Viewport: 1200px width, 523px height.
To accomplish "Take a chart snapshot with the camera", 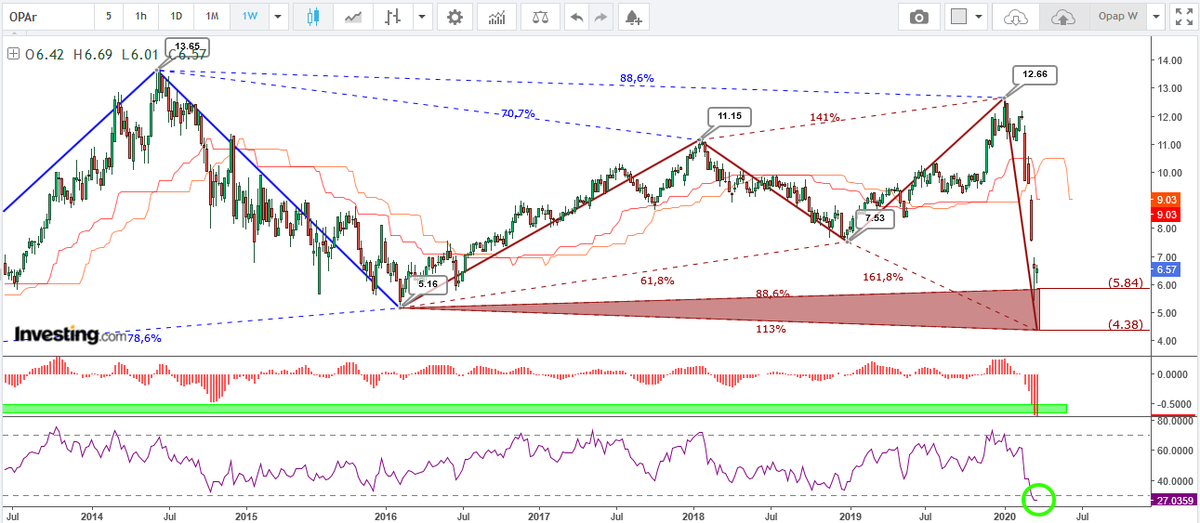I will tap(918, 17).
